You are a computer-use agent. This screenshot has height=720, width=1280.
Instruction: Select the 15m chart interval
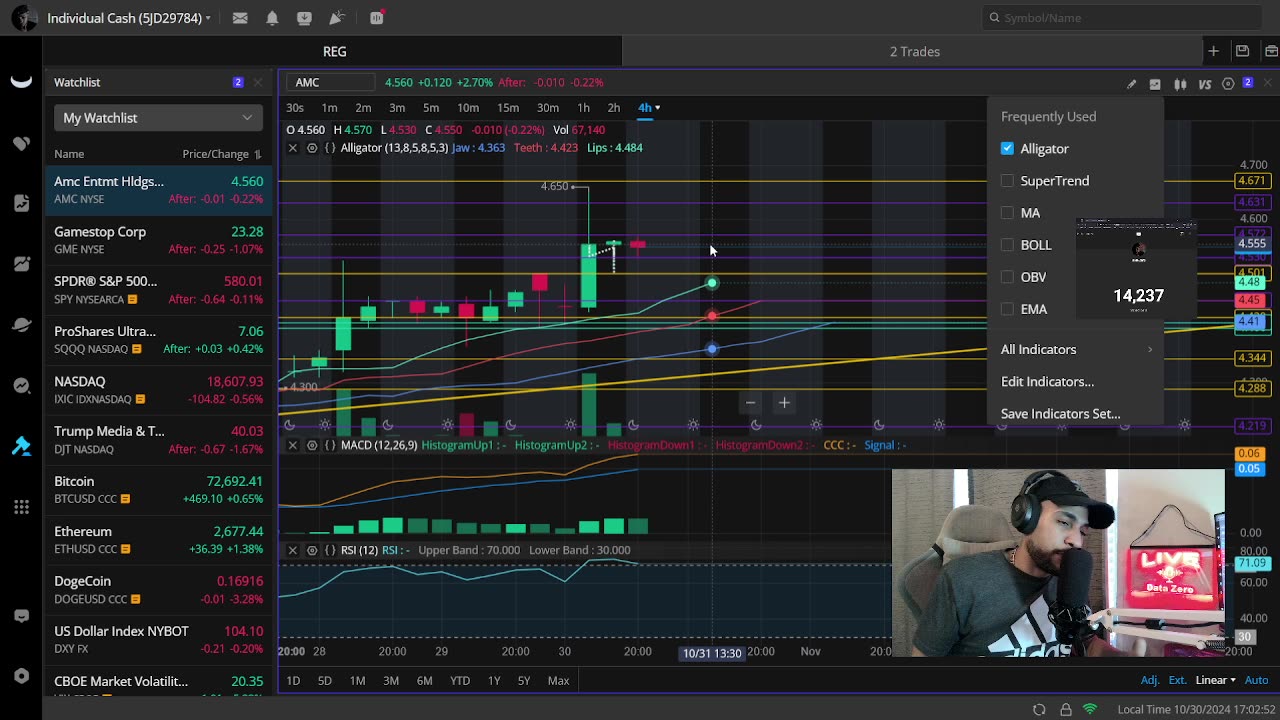click(508, 107)
